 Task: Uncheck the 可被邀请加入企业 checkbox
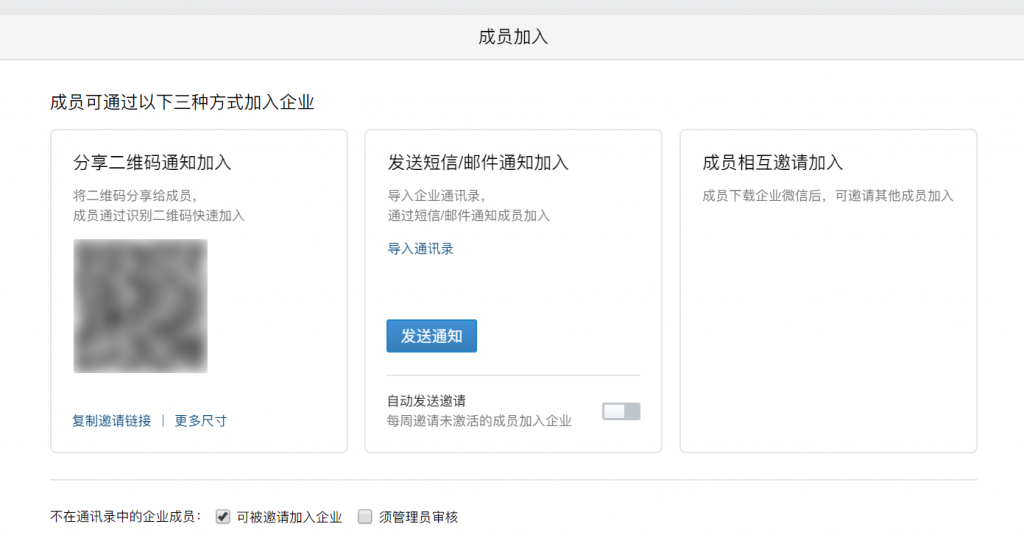tap(223, 517)
